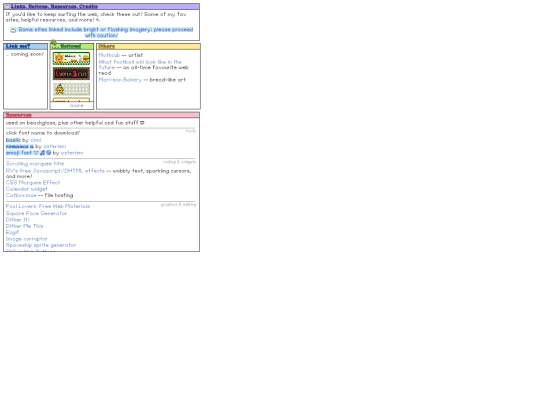The width and height of the screenshot is (540, 405).
Task: Open the Spaceship sprite generator link
Action: tap(41, 245)
